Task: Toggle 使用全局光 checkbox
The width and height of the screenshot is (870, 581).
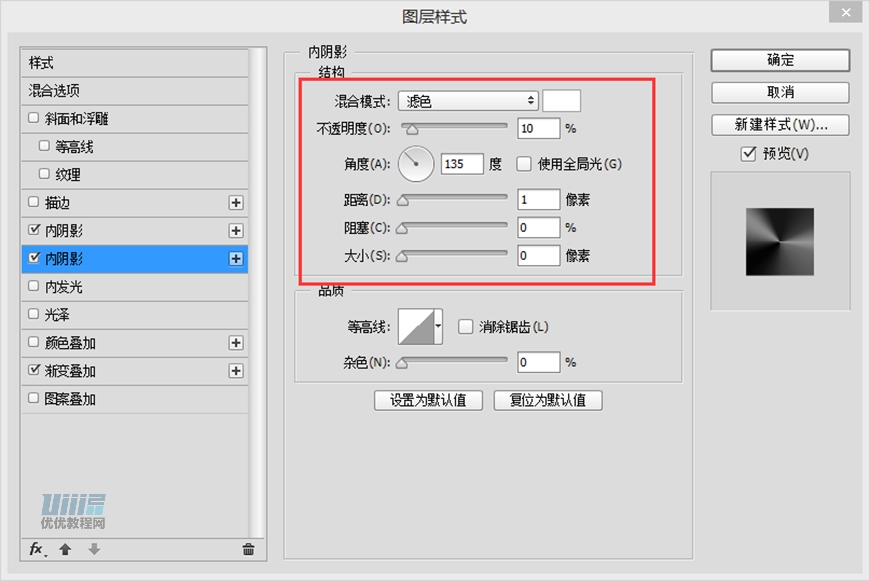Action: pos(524,164)
